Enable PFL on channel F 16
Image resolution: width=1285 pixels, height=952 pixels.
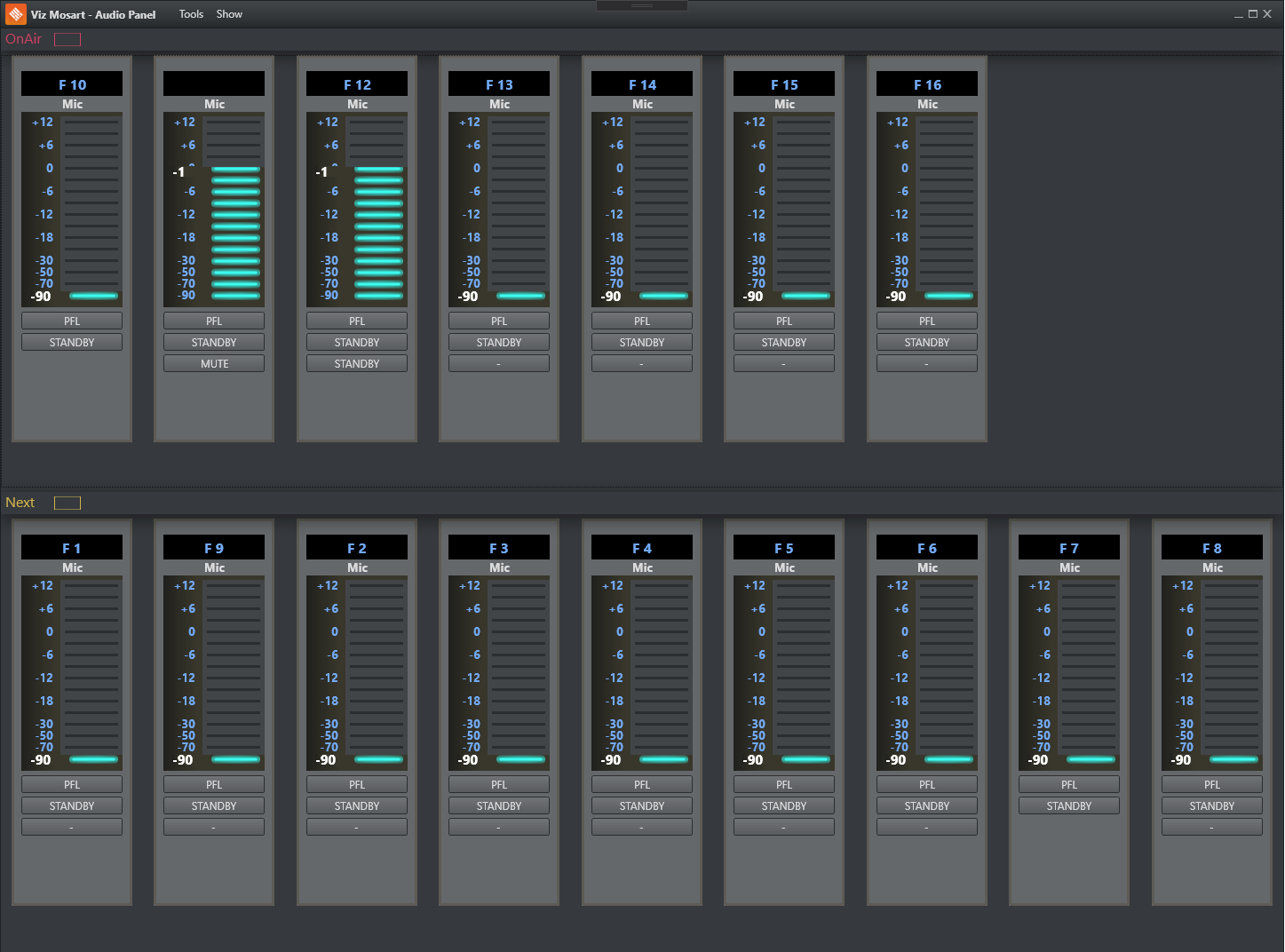click(x=926, y=321)
